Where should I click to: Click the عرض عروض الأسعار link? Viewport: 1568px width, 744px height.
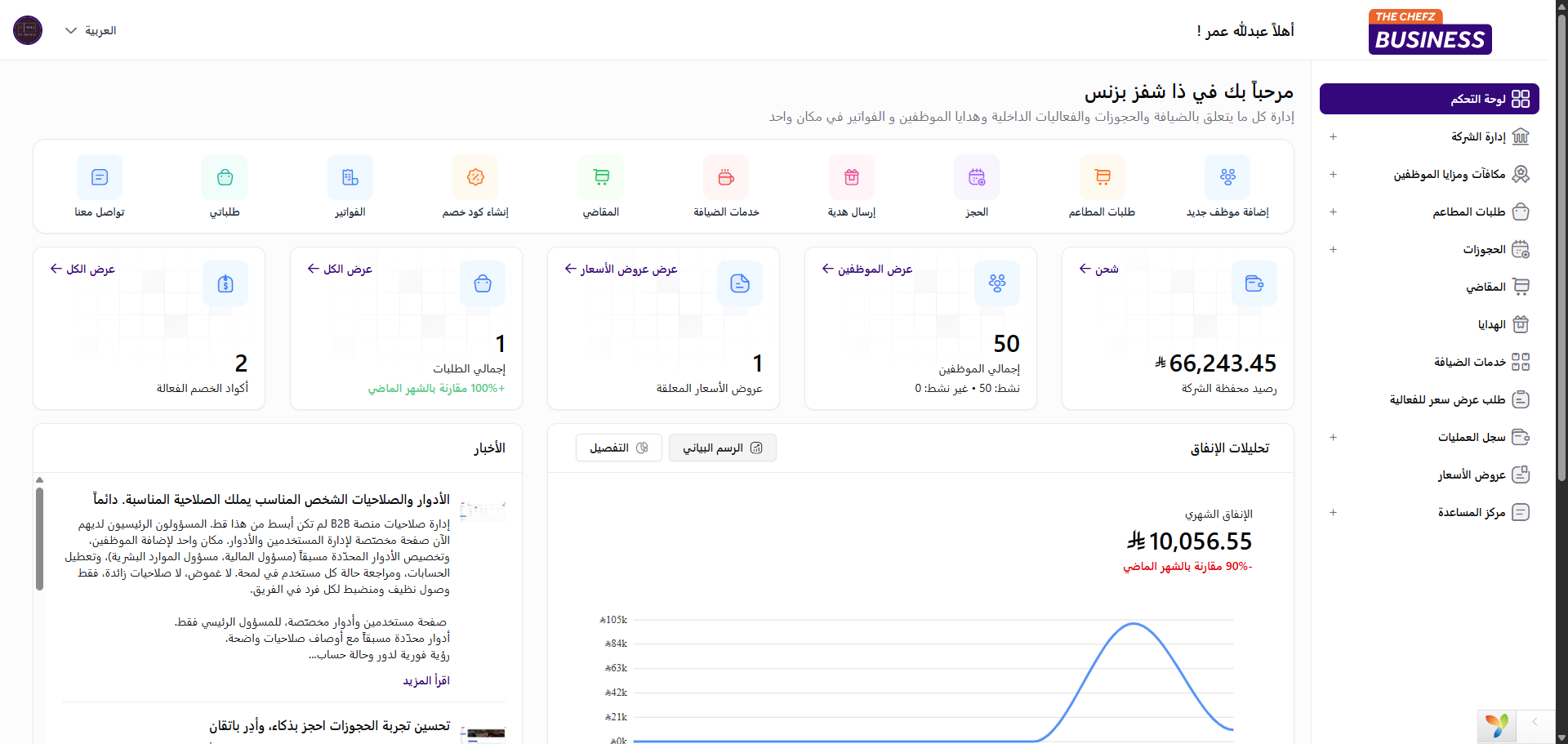click(621, 269)
